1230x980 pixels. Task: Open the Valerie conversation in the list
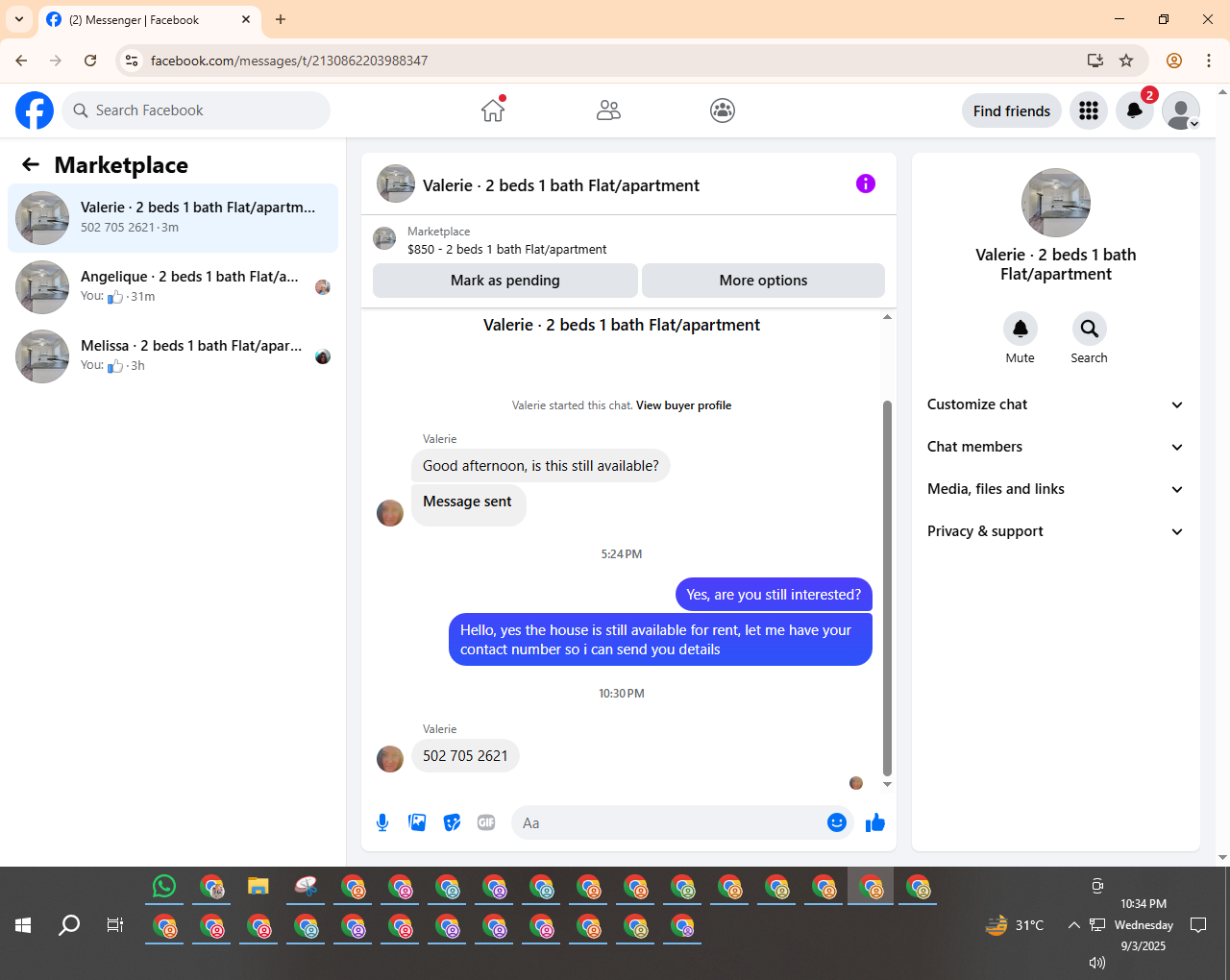tap(173, 218)
